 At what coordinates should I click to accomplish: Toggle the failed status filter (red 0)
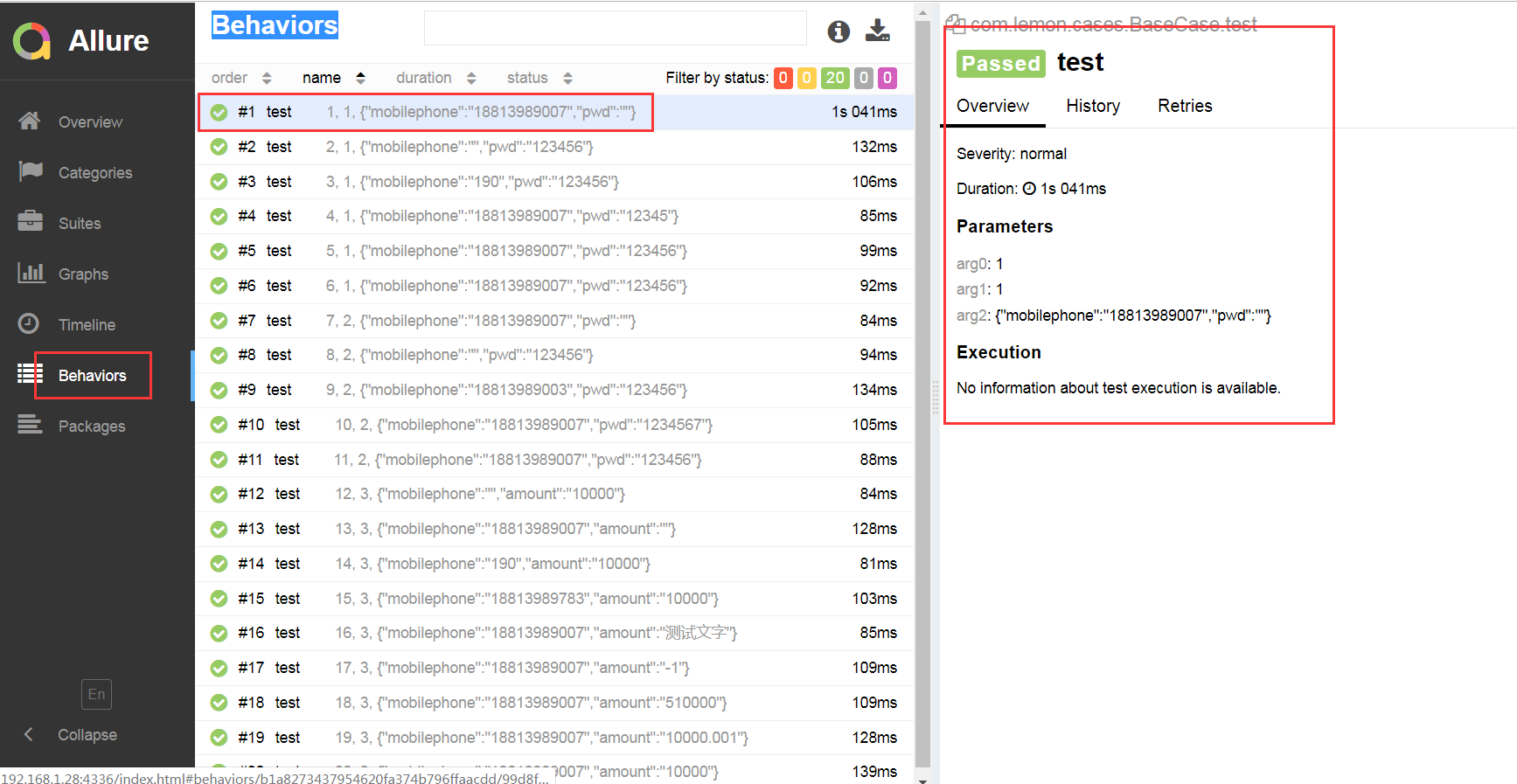[783, 78]
